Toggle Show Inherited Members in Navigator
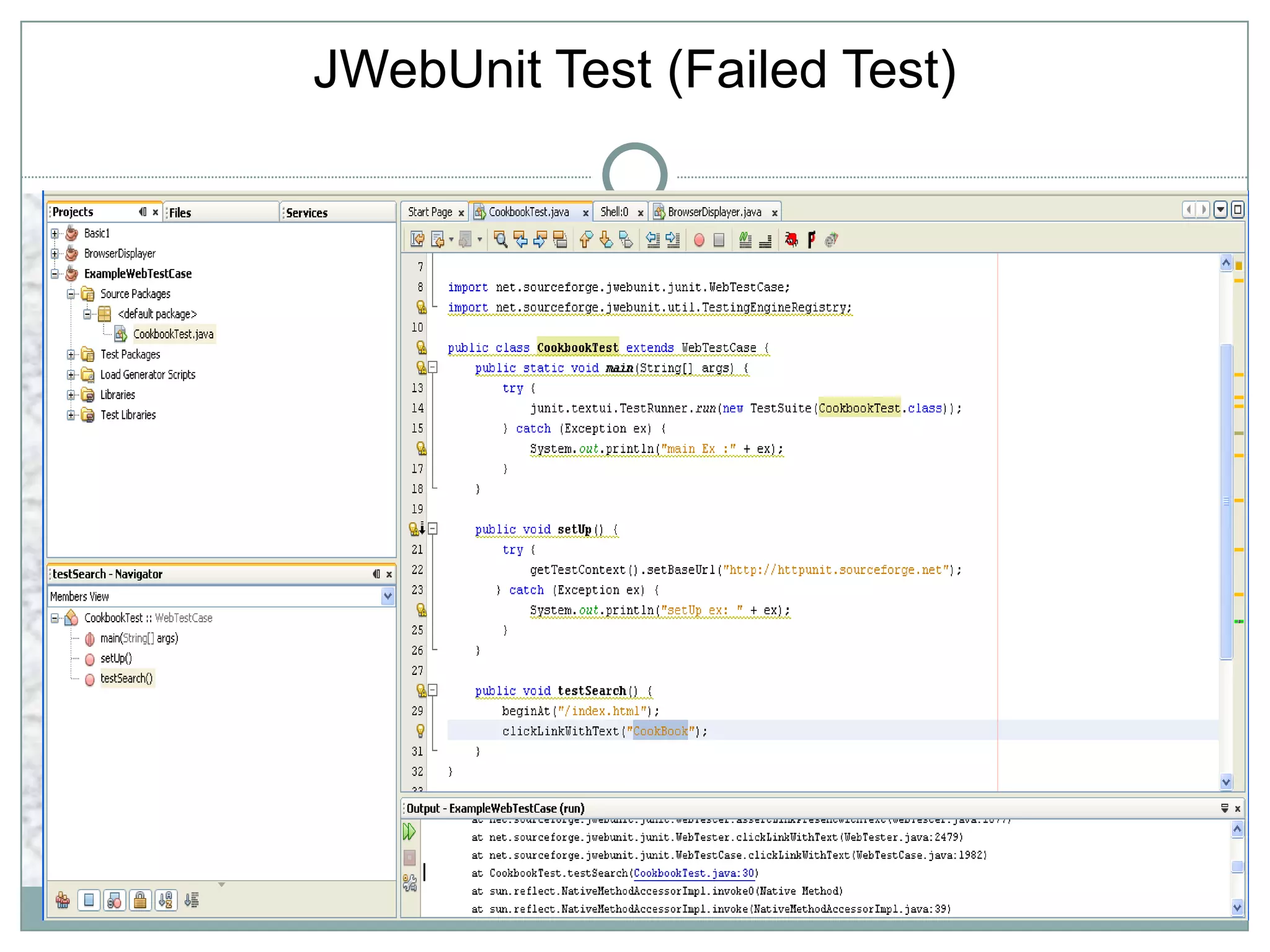This screenshot has width=1270, height=952. tap(63, 900)
